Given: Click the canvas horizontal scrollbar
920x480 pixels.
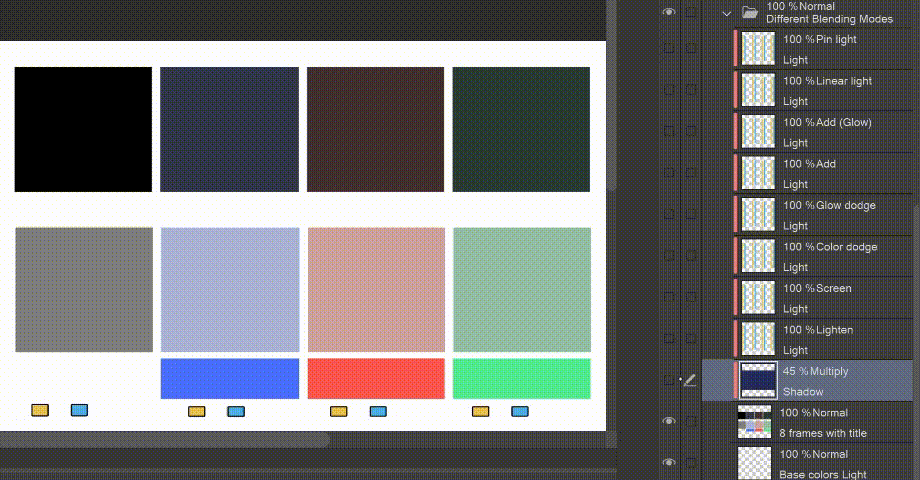Looking at the screenshot, I should pos(164,440).
